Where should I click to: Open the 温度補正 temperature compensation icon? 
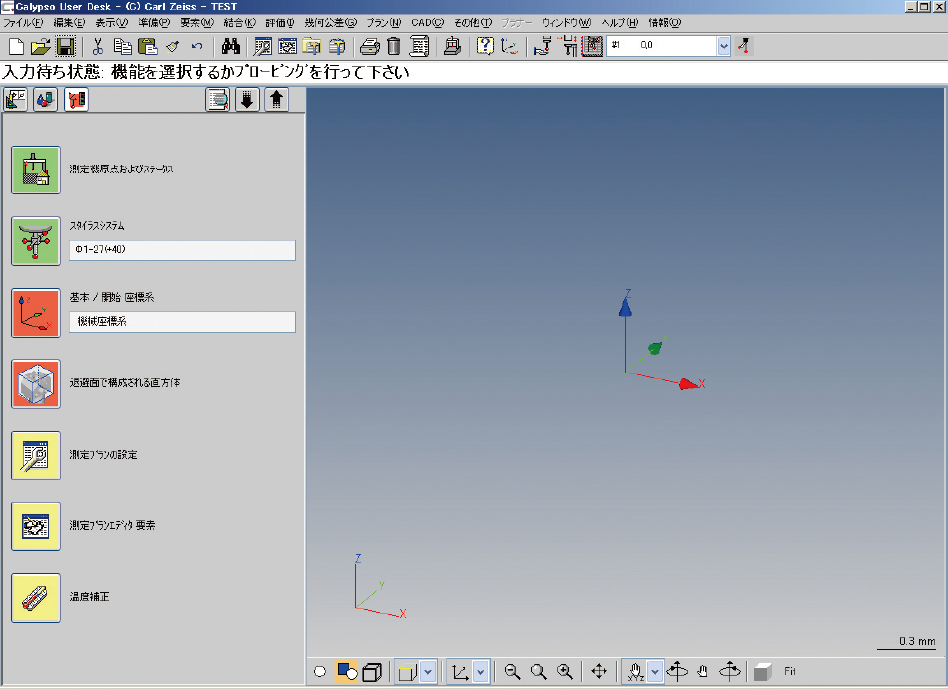point(36,597)
